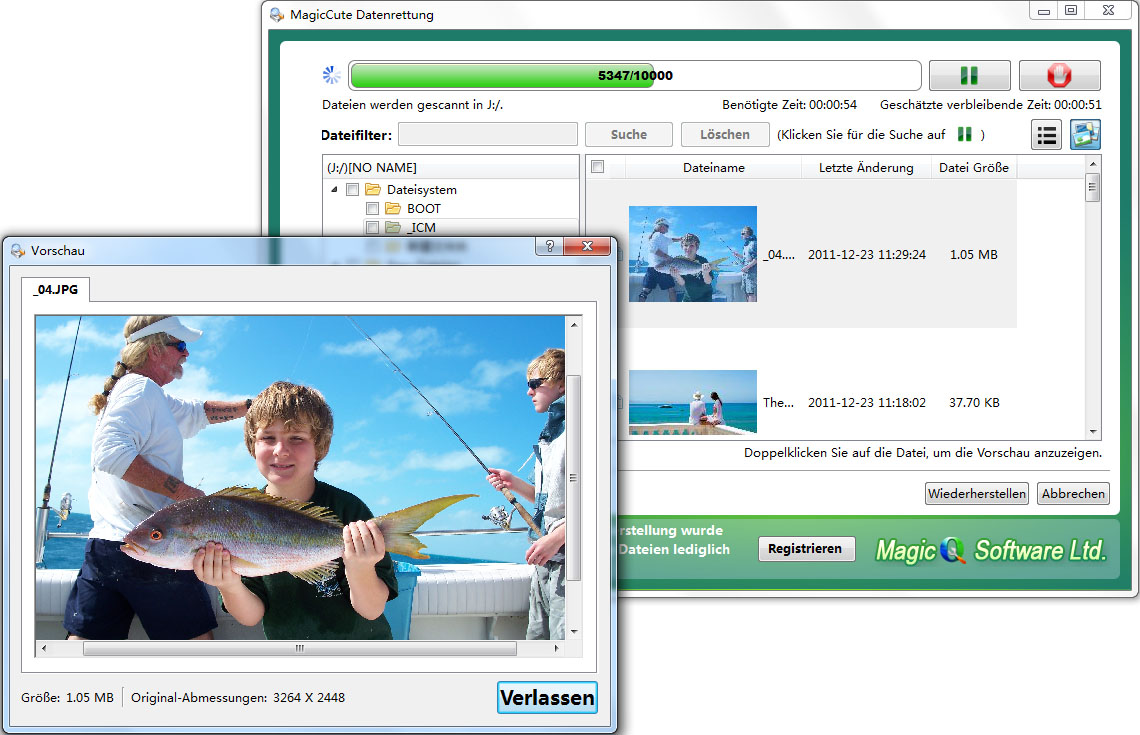Switch results to list view
1140x735 pixels.
pyautogui.click(x=1046, y=134)
